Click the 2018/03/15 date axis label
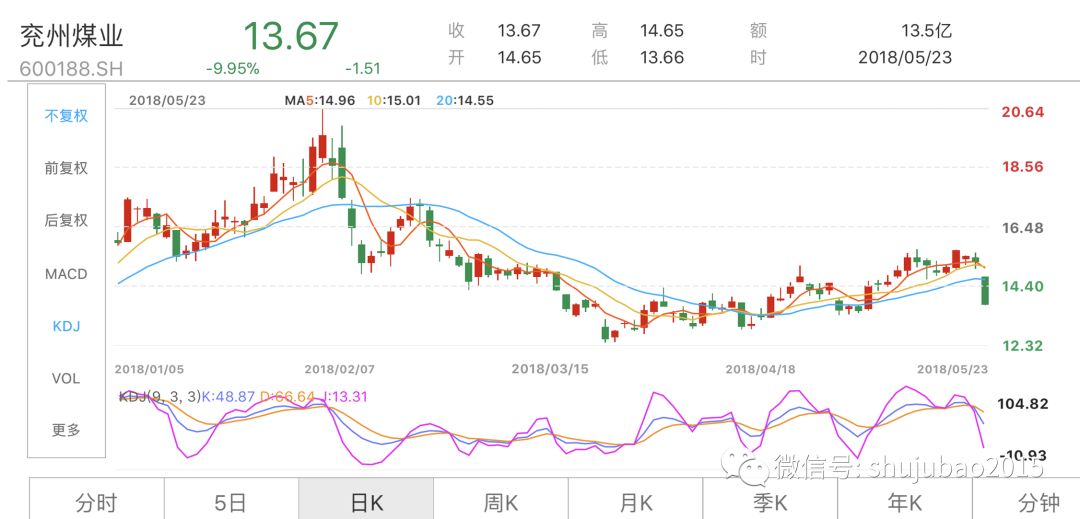The image size is (1080, 519). [x=550, y=370]
